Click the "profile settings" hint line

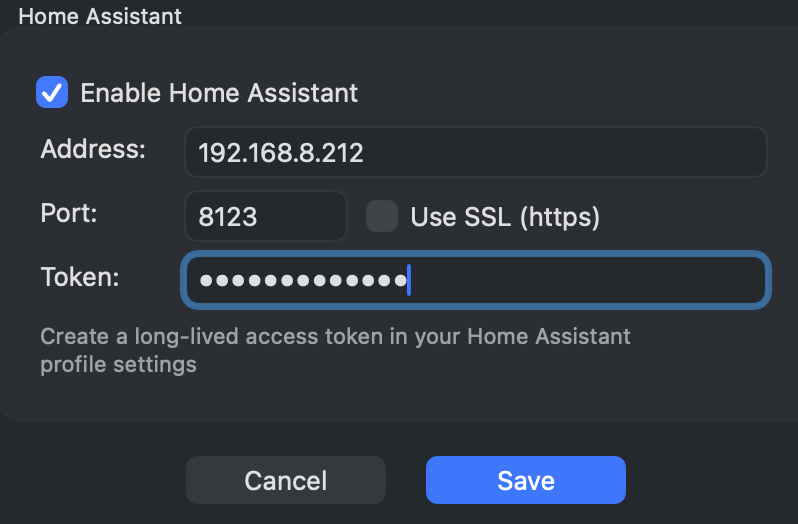[x=118, y=365]
